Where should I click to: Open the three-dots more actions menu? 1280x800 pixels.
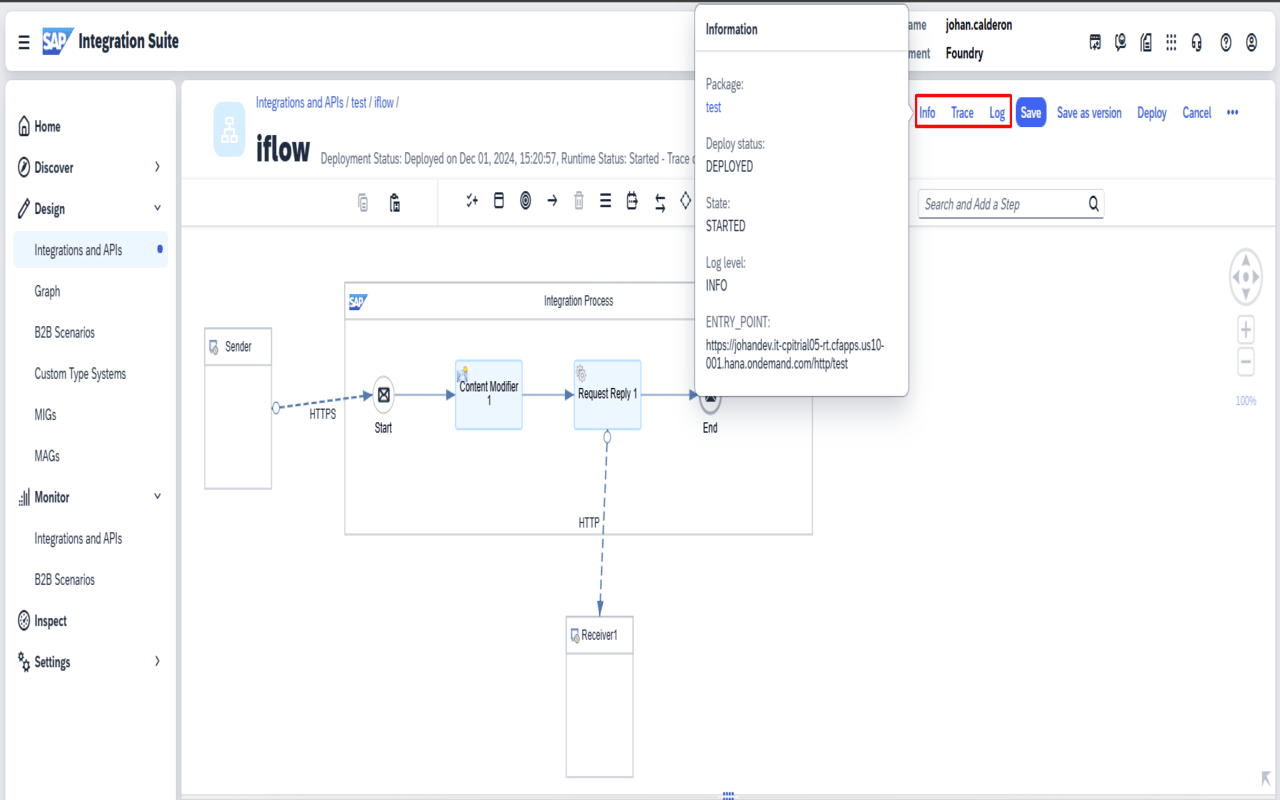tap(1232, 113)
